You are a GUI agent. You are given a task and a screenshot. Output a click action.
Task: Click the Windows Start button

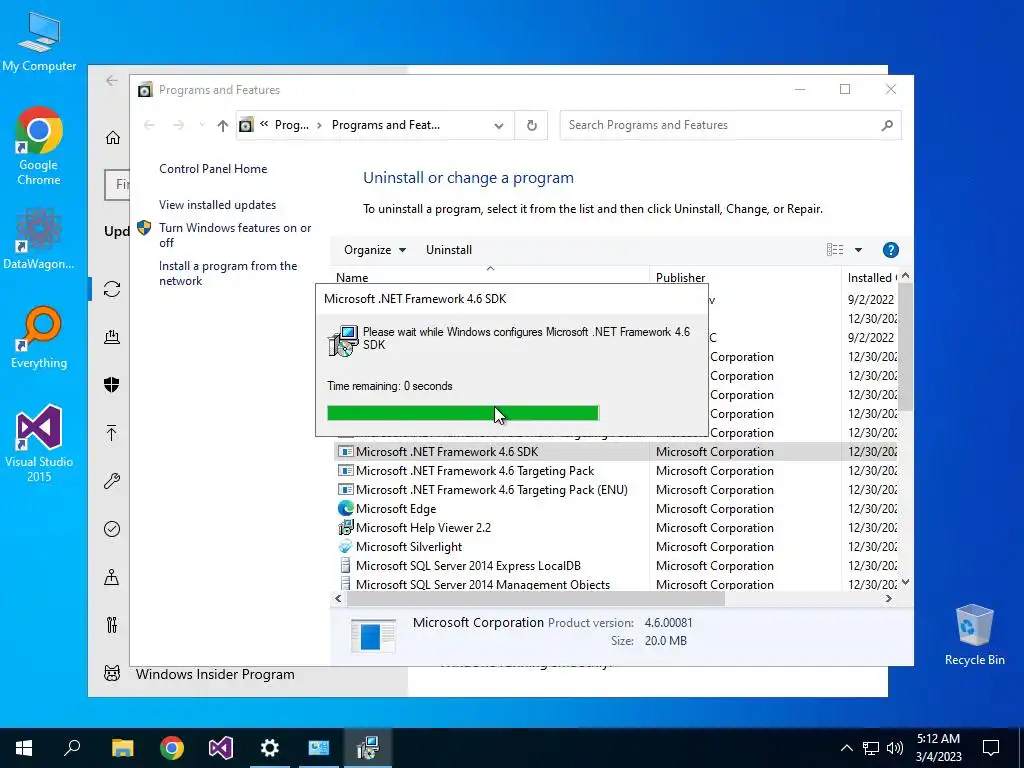24,748
